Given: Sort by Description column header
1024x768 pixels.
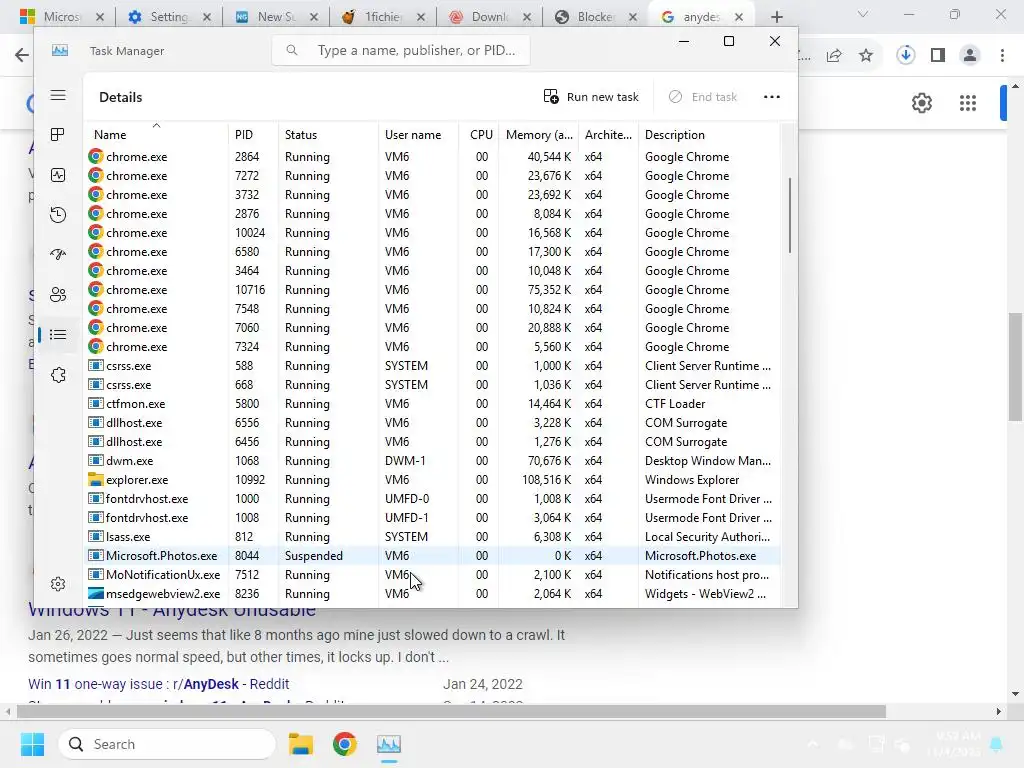Looking at the screenshot, I should pyautogui.click(x=709, y=135).
